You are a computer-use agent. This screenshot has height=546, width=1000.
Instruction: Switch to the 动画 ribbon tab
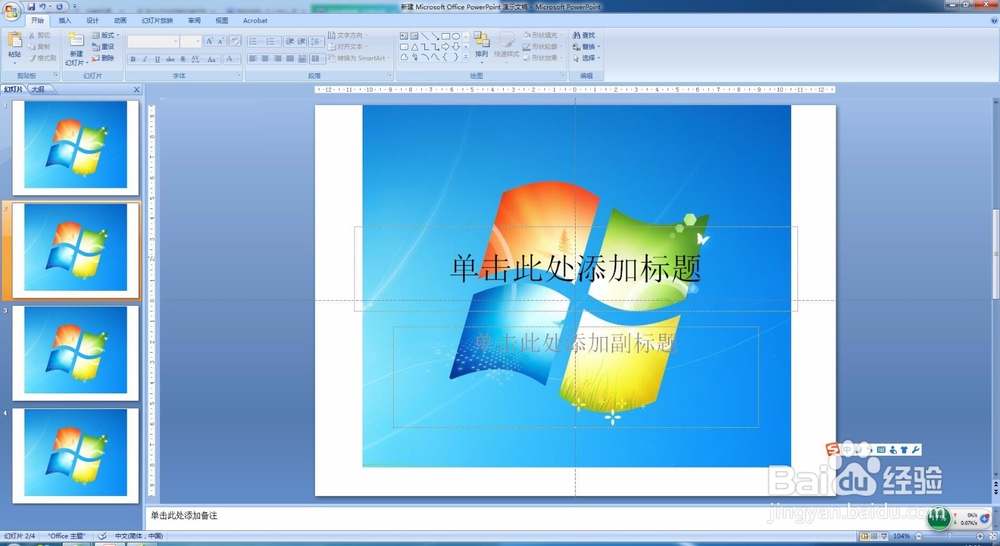point(120,20)
